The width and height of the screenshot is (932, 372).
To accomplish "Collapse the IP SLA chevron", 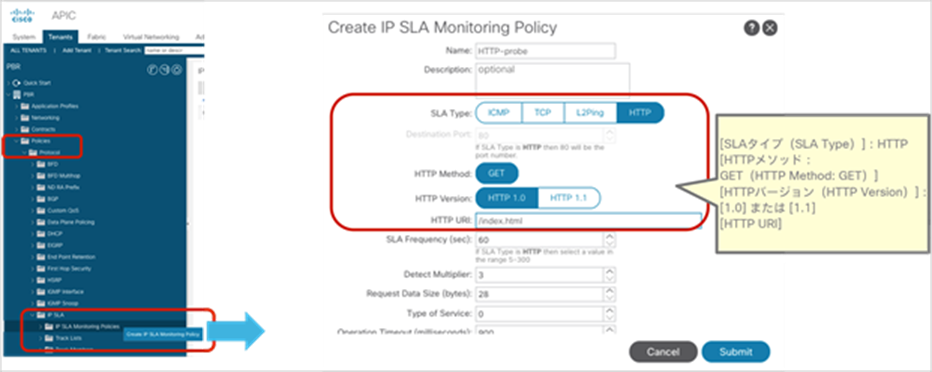I will [x=33, y=315].
